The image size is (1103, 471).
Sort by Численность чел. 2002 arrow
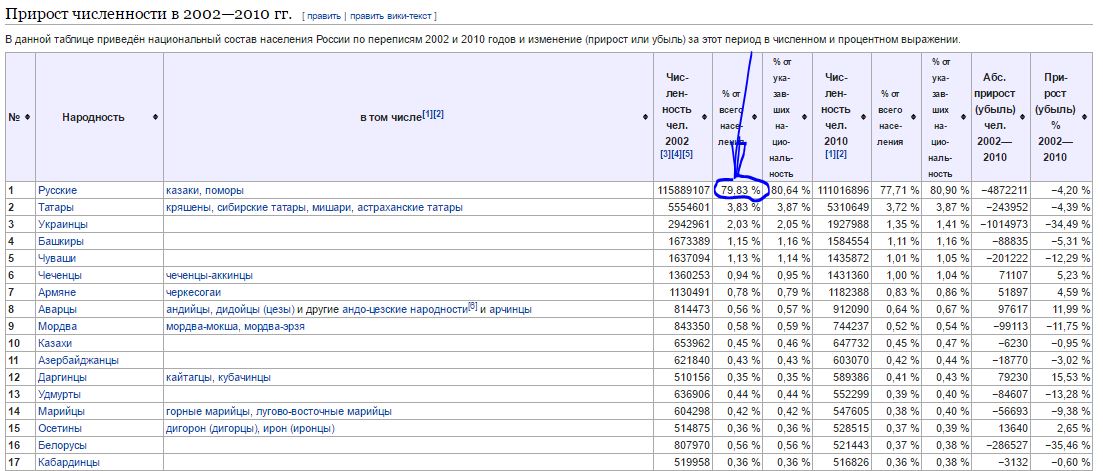[704, 117]
